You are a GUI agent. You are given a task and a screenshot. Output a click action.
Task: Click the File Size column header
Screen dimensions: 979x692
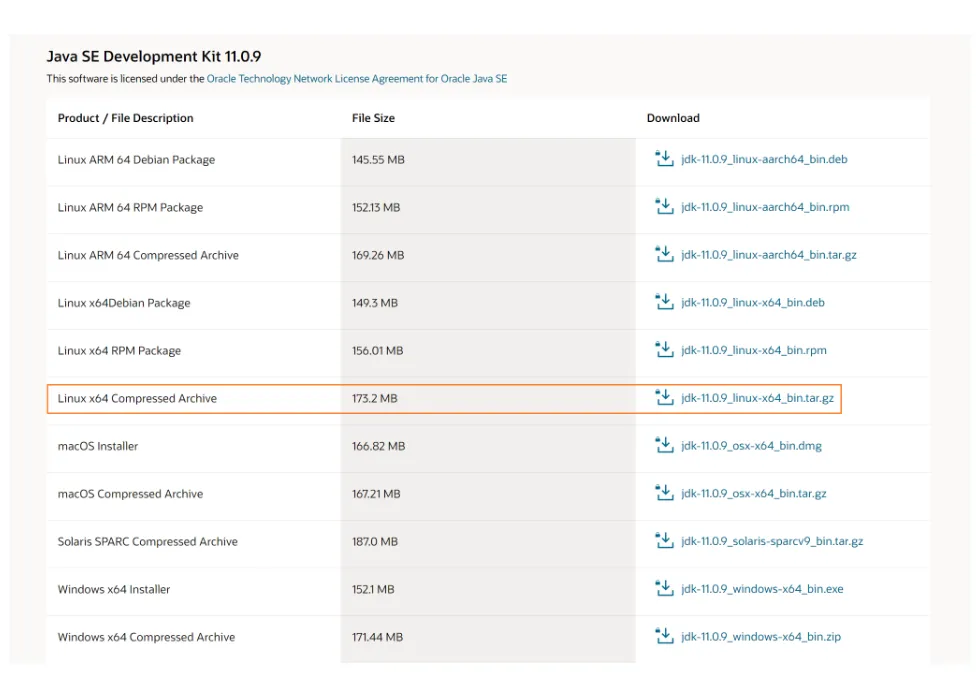click(373, 118)
